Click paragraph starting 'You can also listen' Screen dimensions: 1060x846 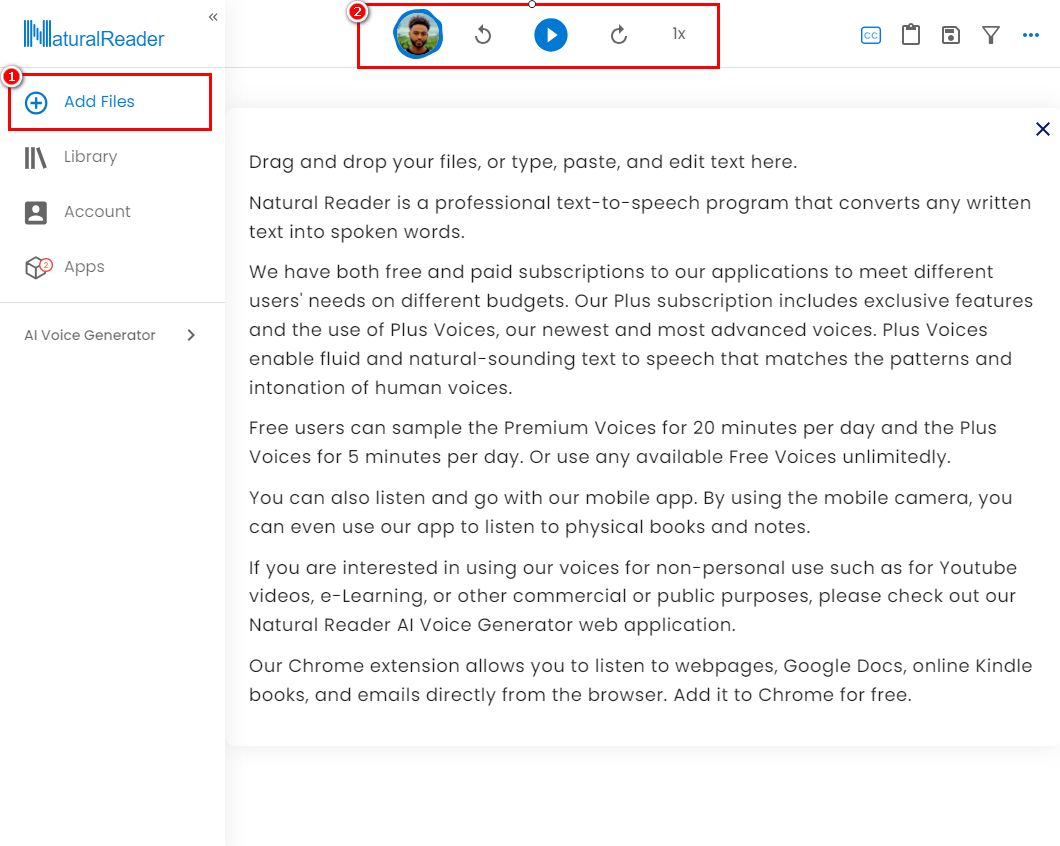tap(631, 512)
